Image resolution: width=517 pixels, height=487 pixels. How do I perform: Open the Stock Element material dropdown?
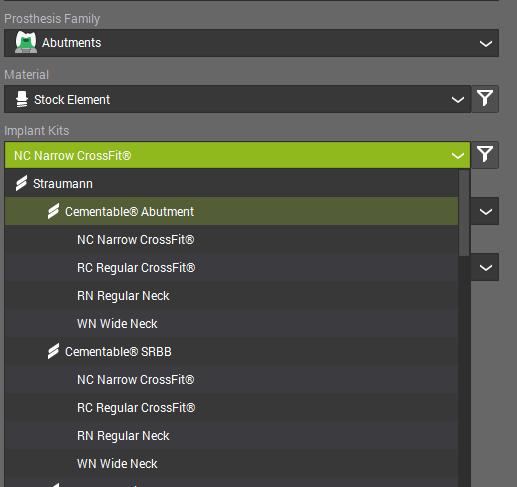click(x=237, y=99)
